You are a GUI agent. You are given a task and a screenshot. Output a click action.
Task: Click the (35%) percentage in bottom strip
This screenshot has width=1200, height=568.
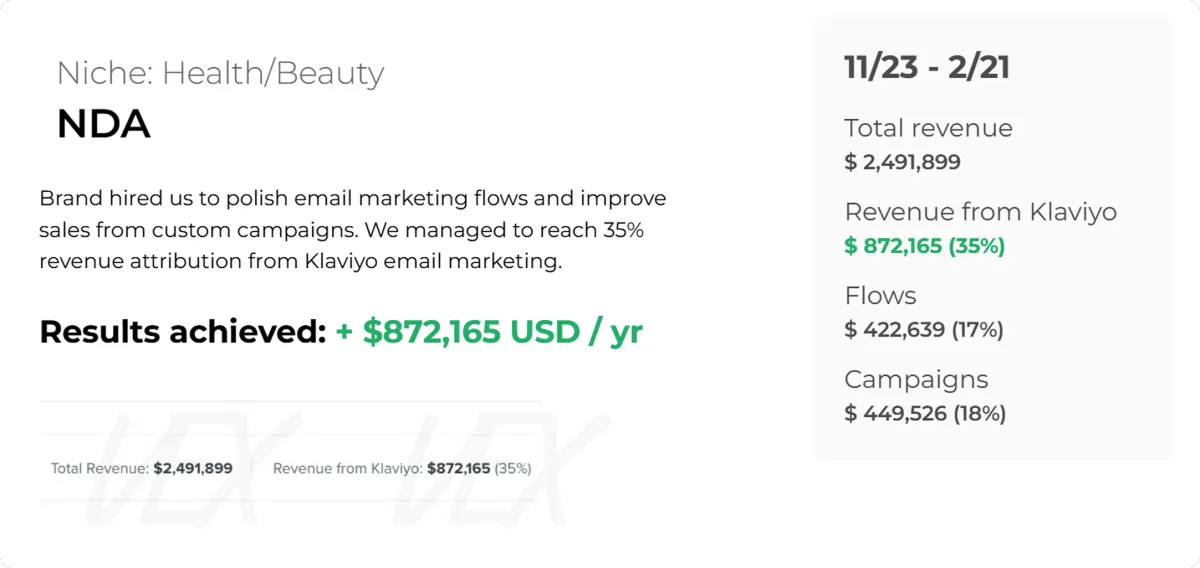tap(513, 468)
